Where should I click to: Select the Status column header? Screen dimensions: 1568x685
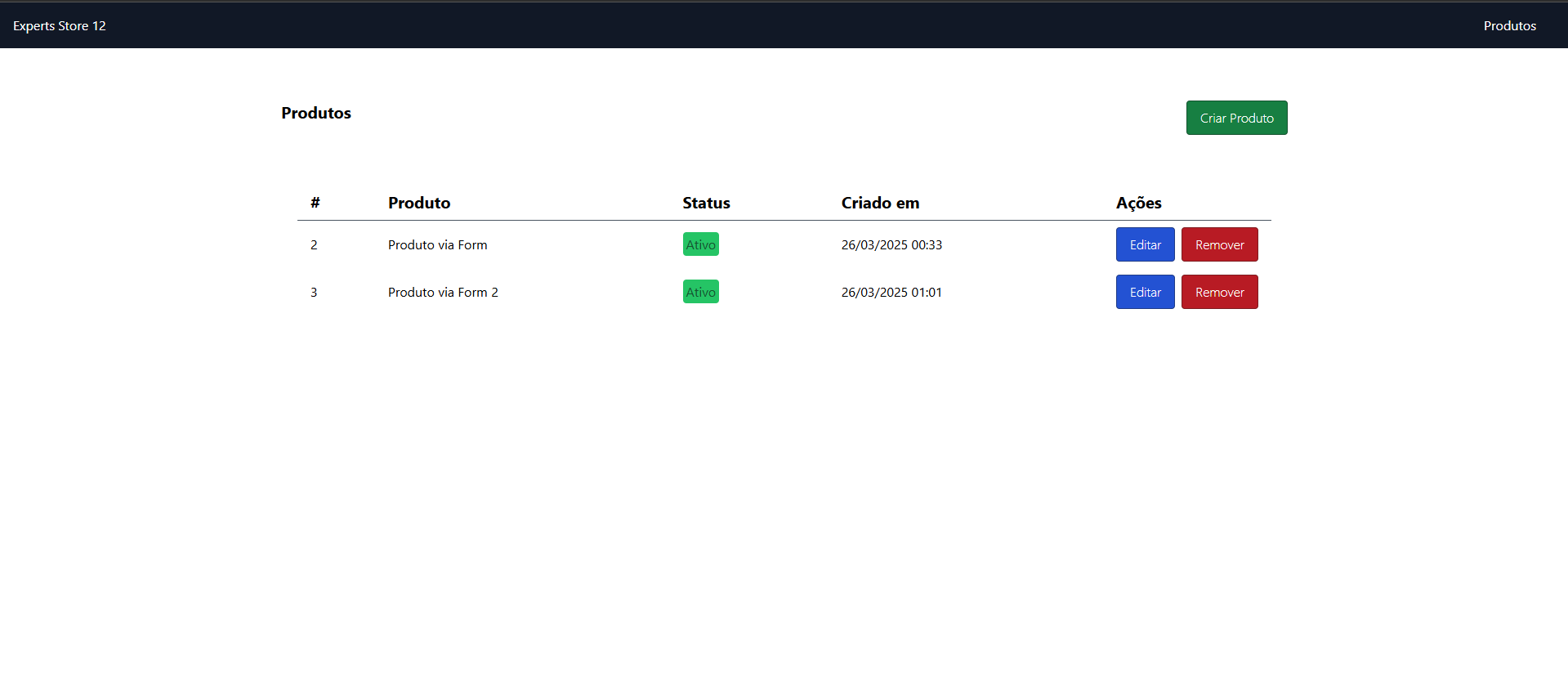(x=706, y=203)
